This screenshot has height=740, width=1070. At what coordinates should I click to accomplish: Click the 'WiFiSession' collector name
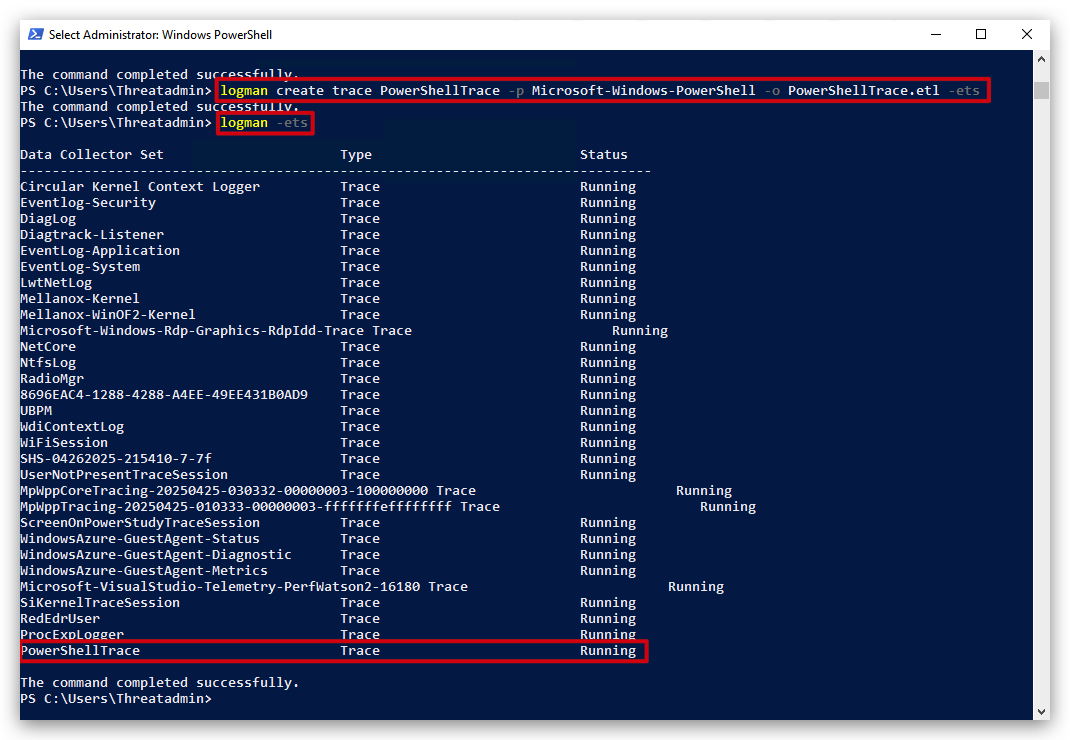click(64, 443)
